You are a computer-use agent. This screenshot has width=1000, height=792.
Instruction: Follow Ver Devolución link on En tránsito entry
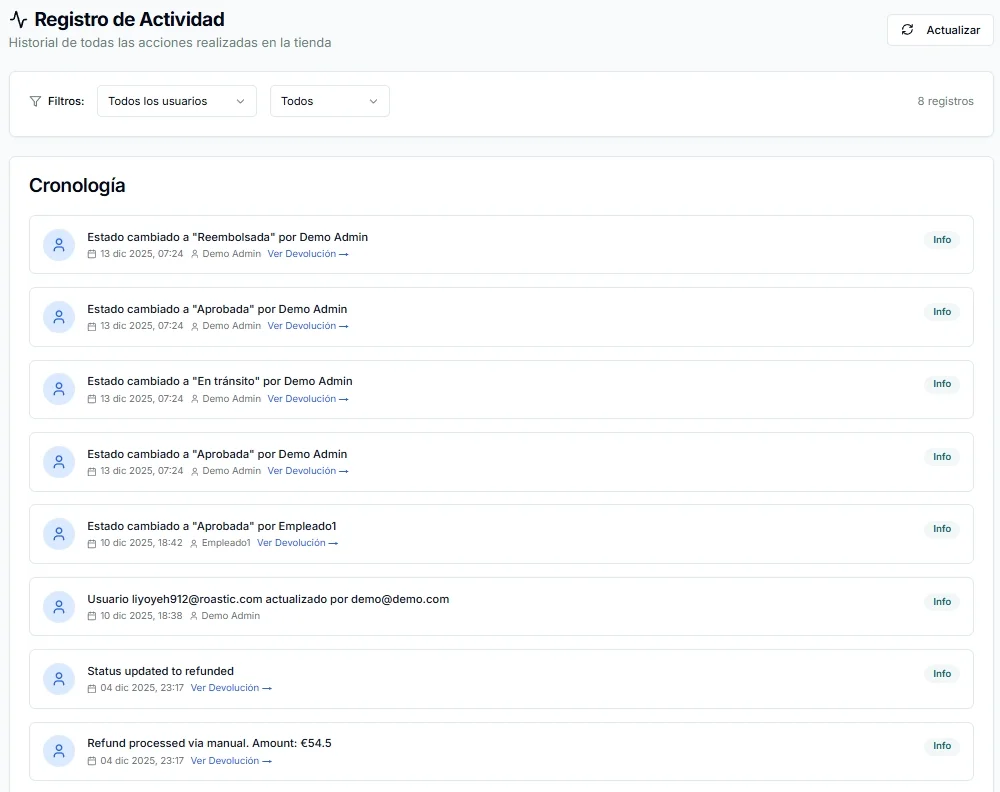point(307,399)
